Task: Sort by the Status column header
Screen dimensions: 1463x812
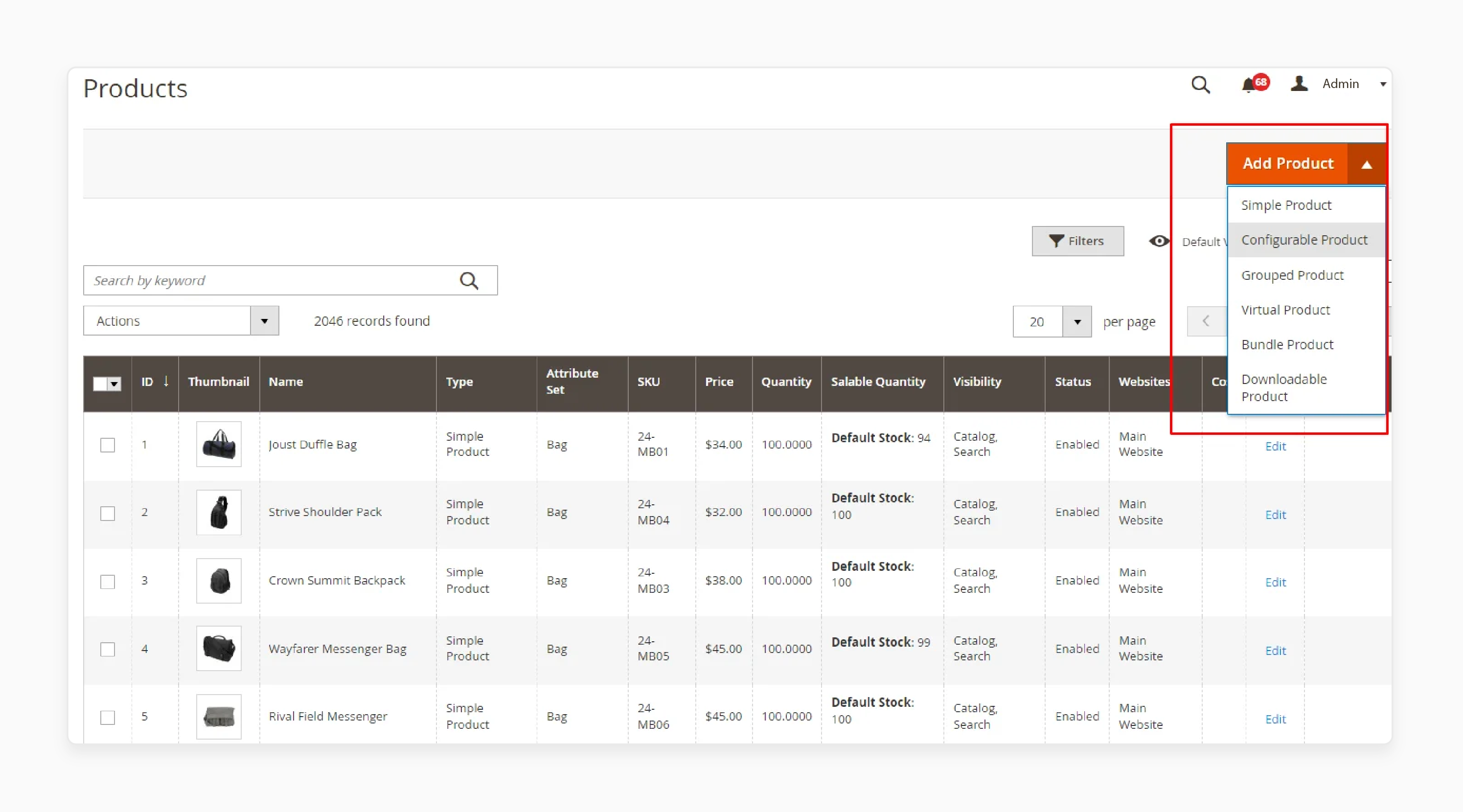Action: [1077, 382]
